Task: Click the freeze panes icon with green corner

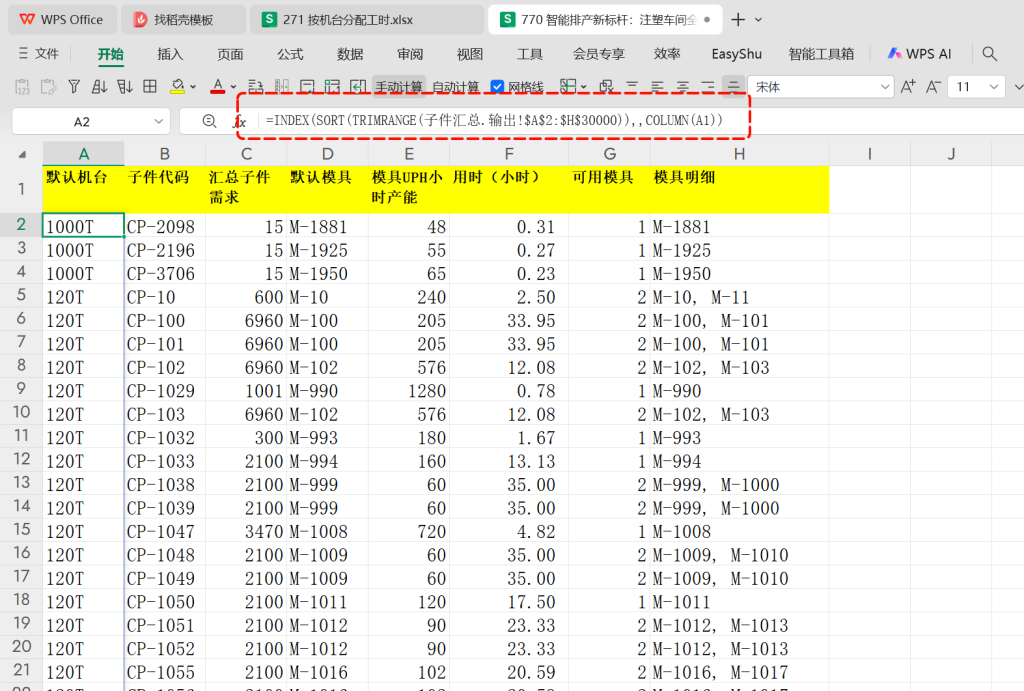Action: tap(332, 87)
